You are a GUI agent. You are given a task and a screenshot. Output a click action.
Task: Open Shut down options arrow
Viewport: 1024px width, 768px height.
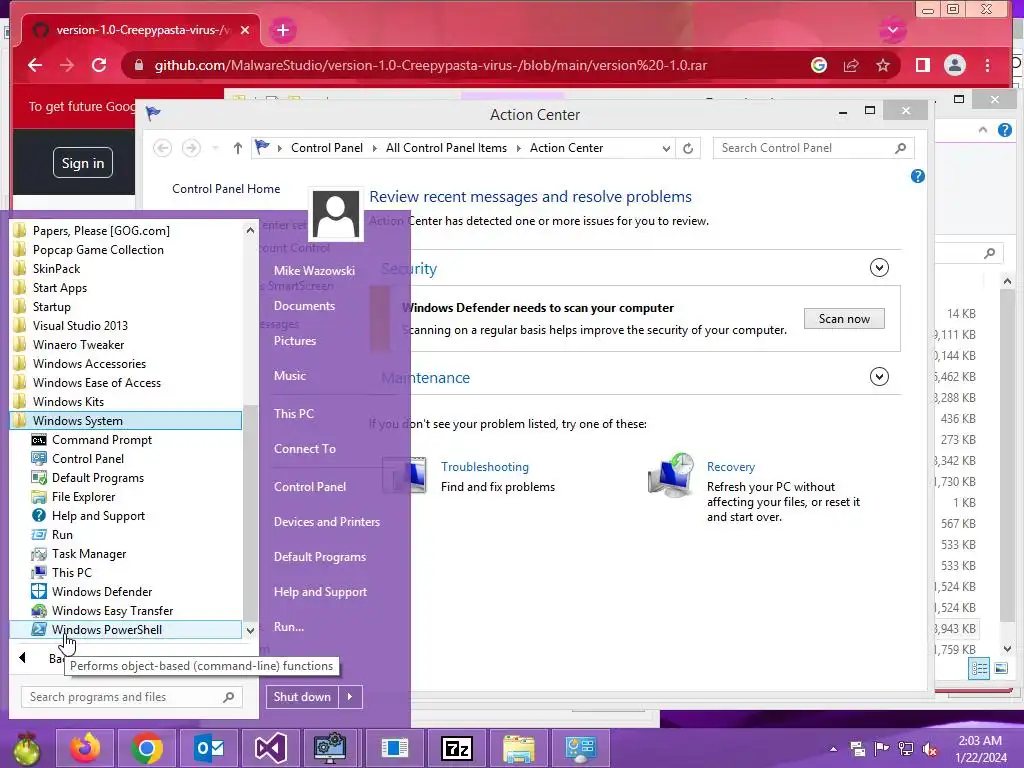(x=350, y=697)
